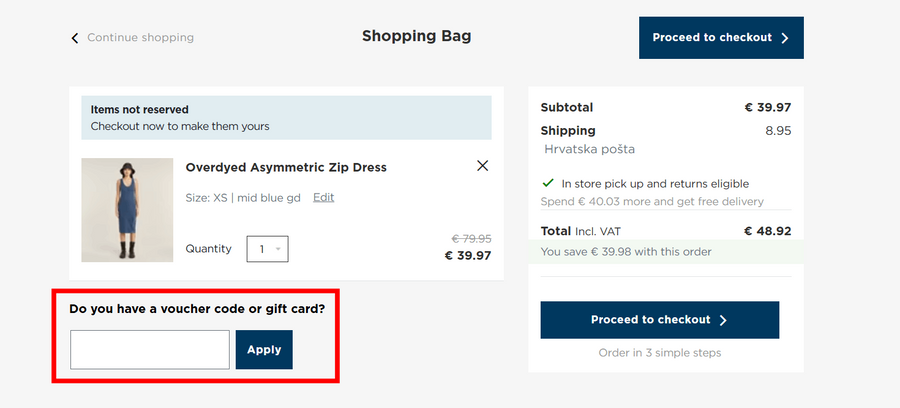Follow the Continue shopping link
The width and height of the screenshot is (900, 408).
click(x=140, y=38)
